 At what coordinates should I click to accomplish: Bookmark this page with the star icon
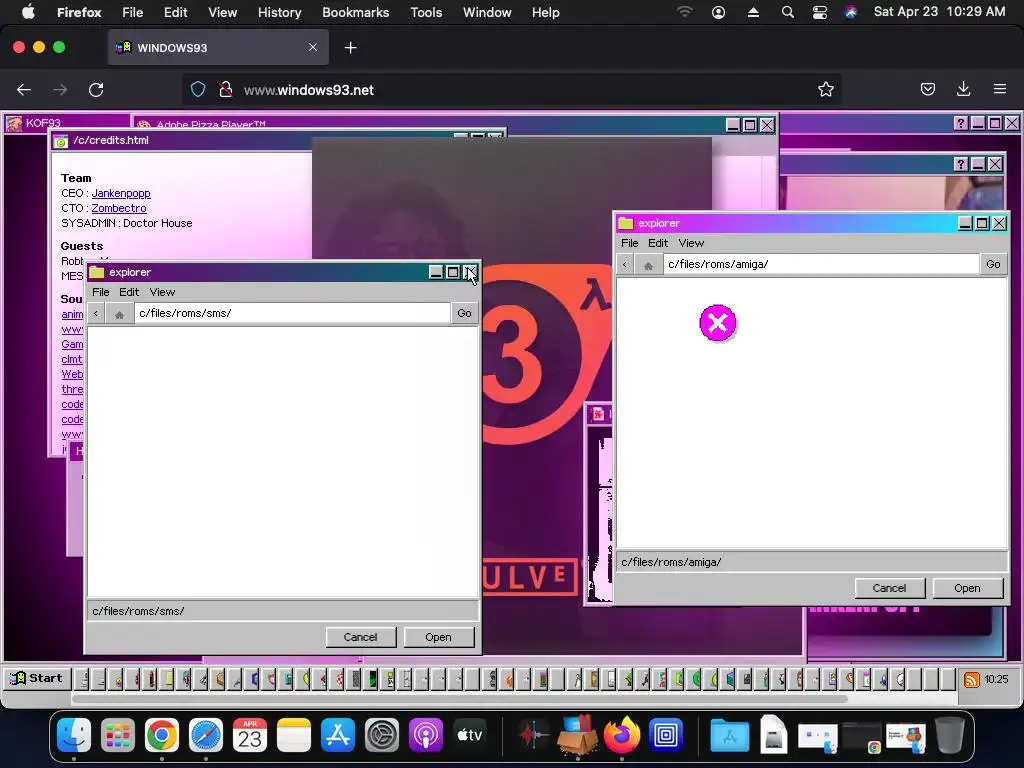825,89
